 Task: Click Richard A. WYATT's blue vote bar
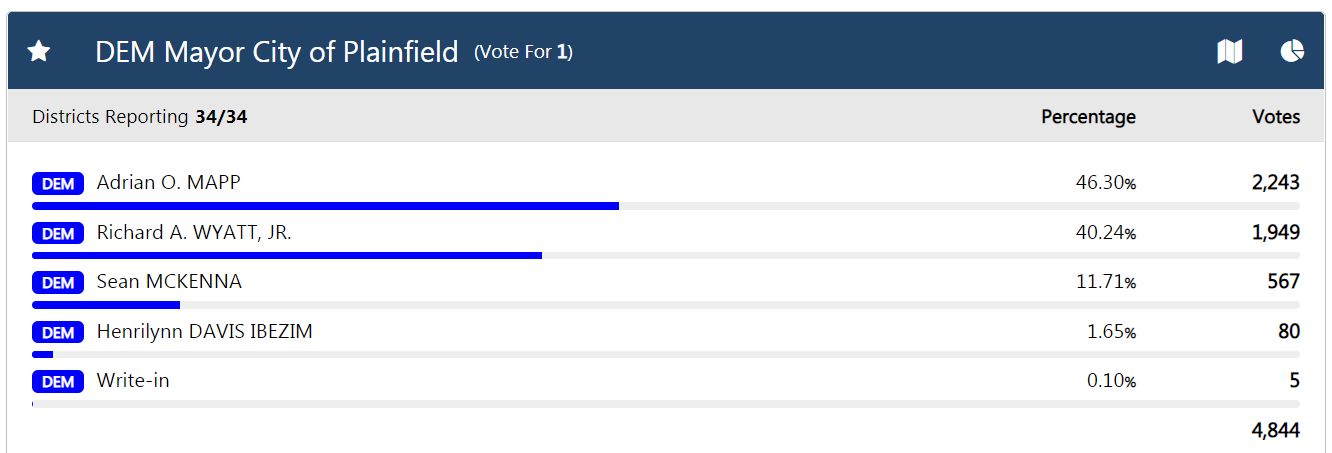(x=287, y=255)
